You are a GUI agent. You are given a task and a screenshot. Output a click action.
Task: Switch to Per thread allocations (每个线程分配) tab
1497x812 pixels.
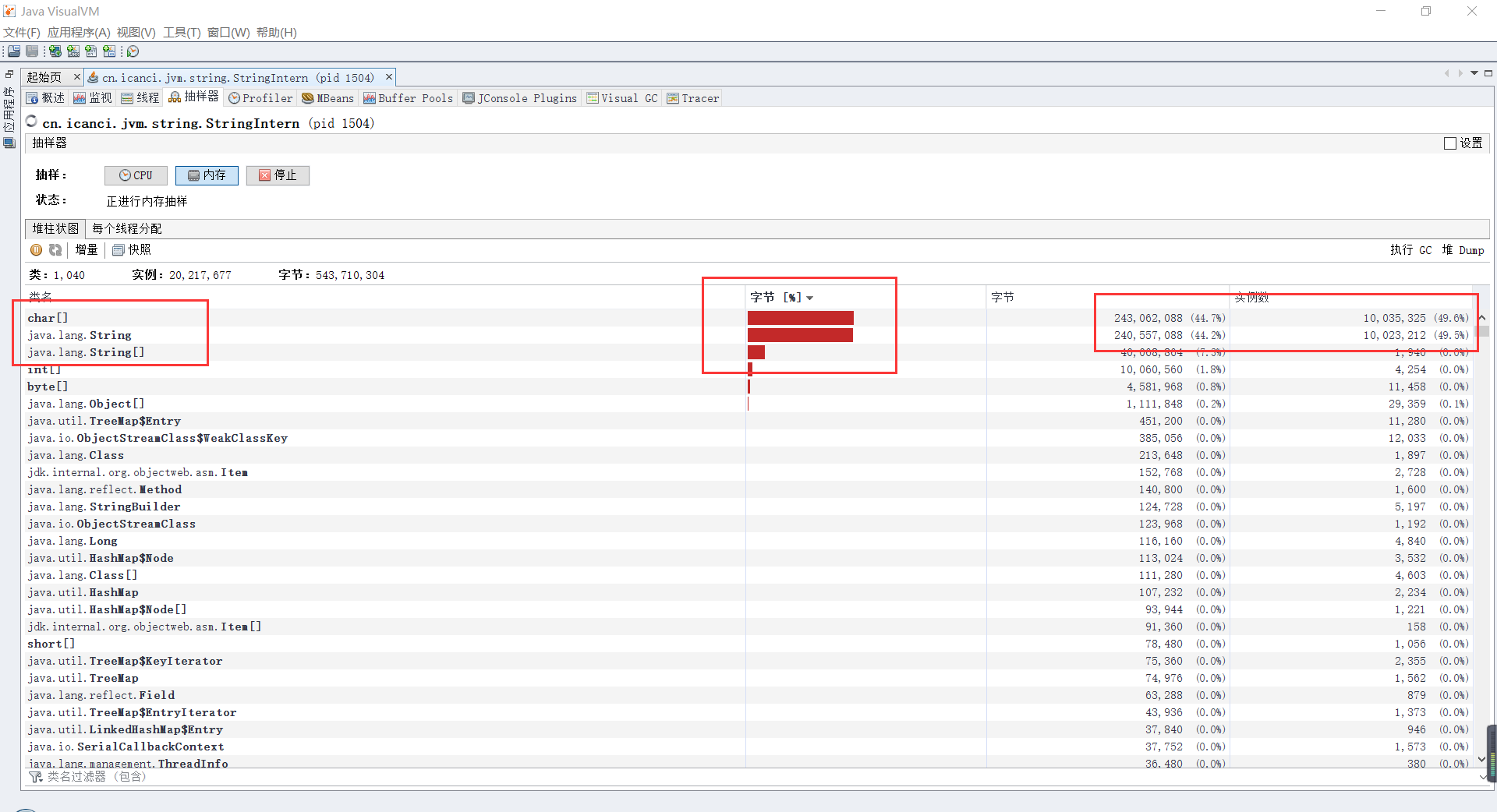click(127, 228)
